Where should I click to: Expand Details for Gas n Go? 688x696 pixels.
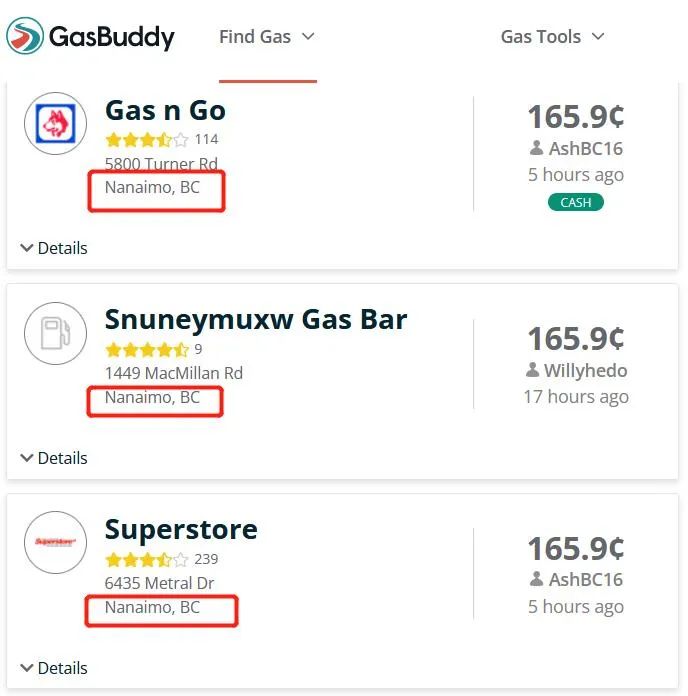(54, 248)
